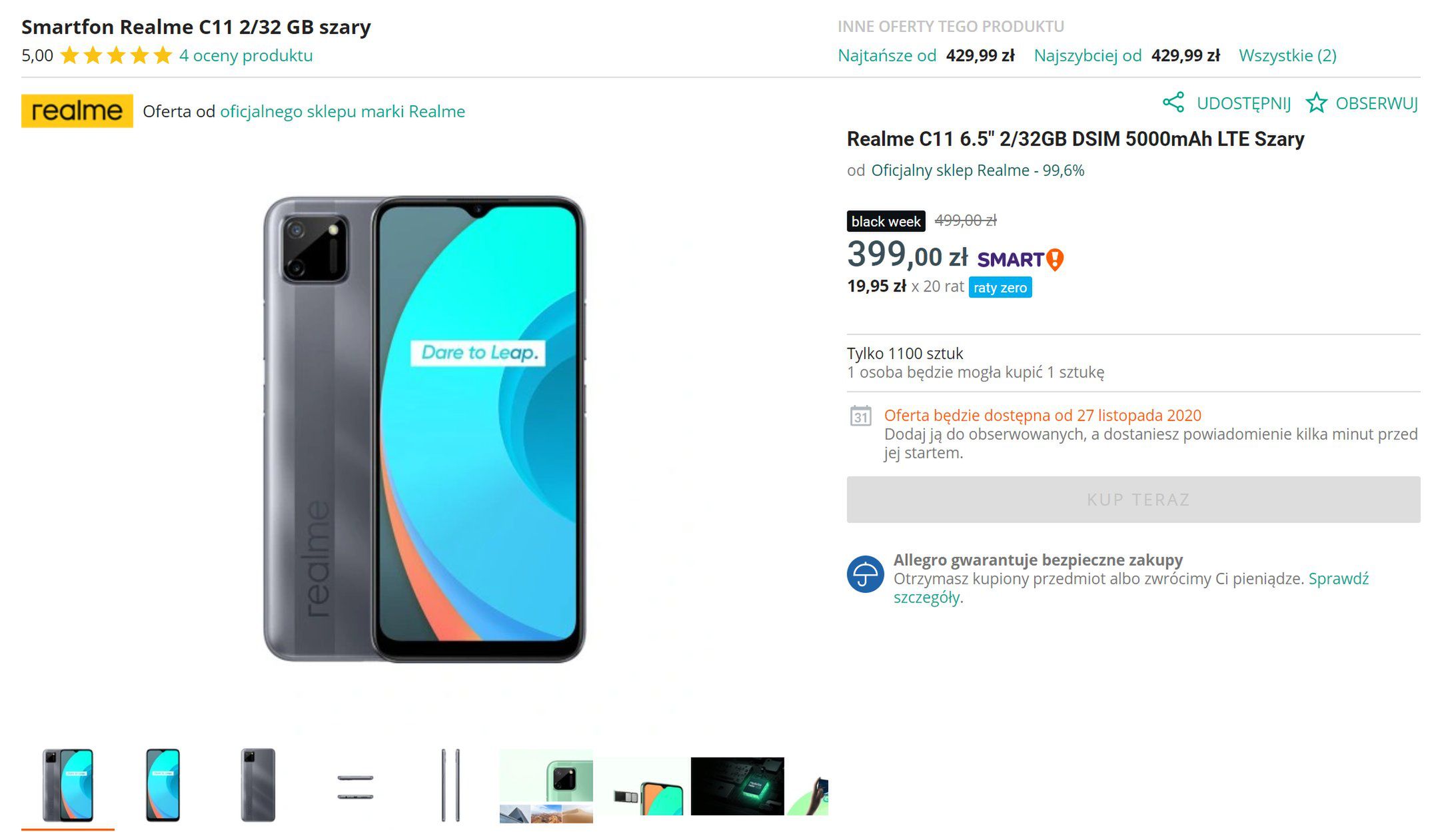Open Najtańsze od 429,99 zł offer
This screenshot has width=1436, height=840.
926,55
